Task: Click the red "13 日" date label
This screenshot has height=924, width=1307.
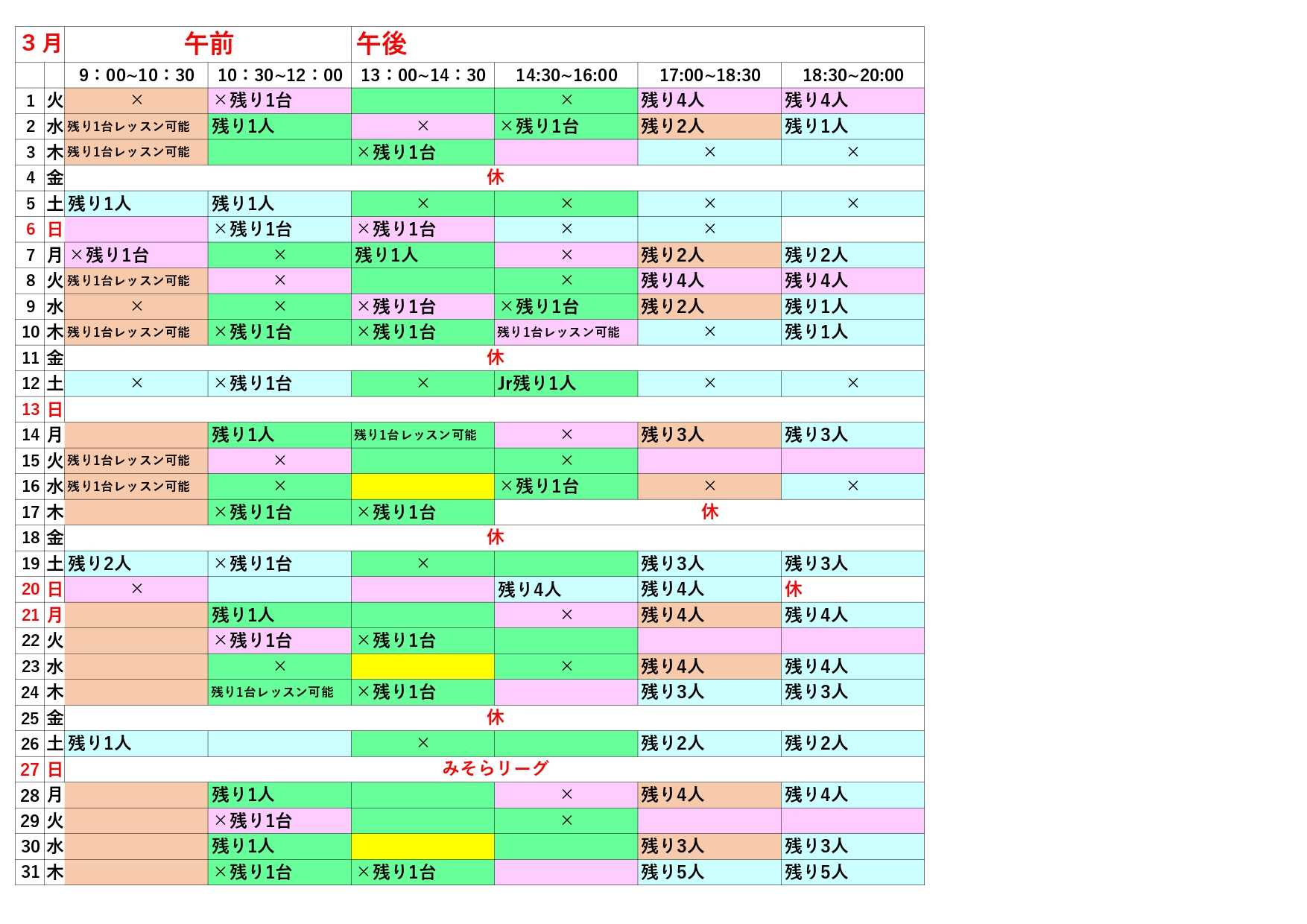Action: [x=42, y=409]
